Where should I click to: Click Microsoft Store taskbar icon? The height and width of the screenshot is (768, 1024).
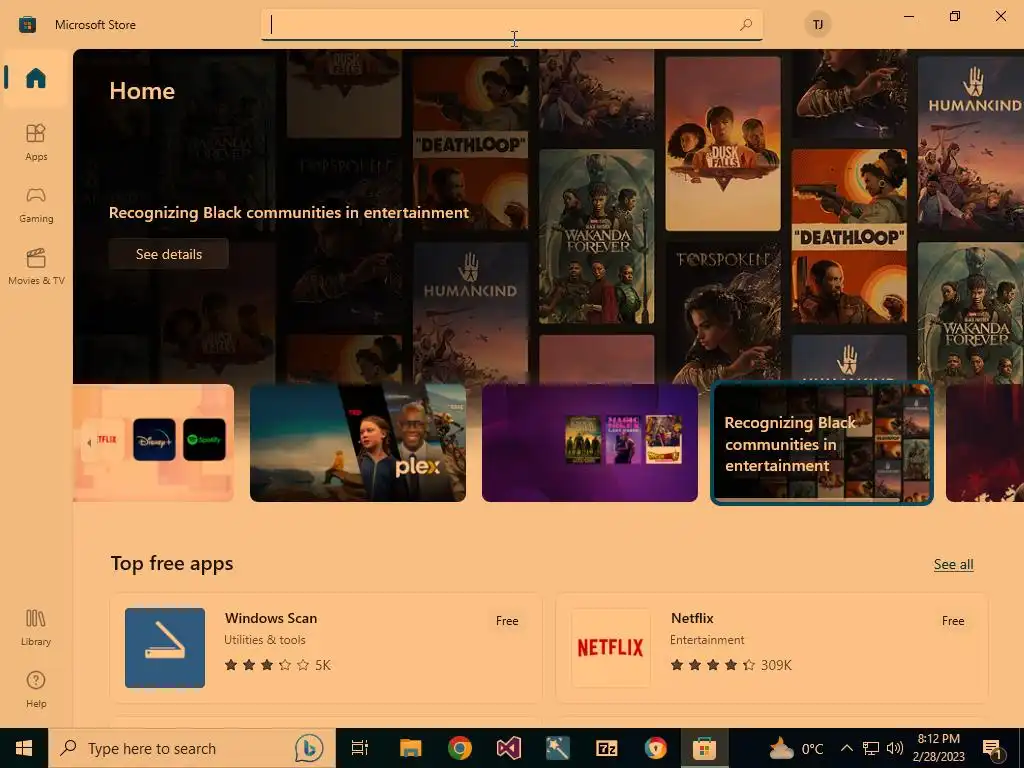tap(705, 748)
